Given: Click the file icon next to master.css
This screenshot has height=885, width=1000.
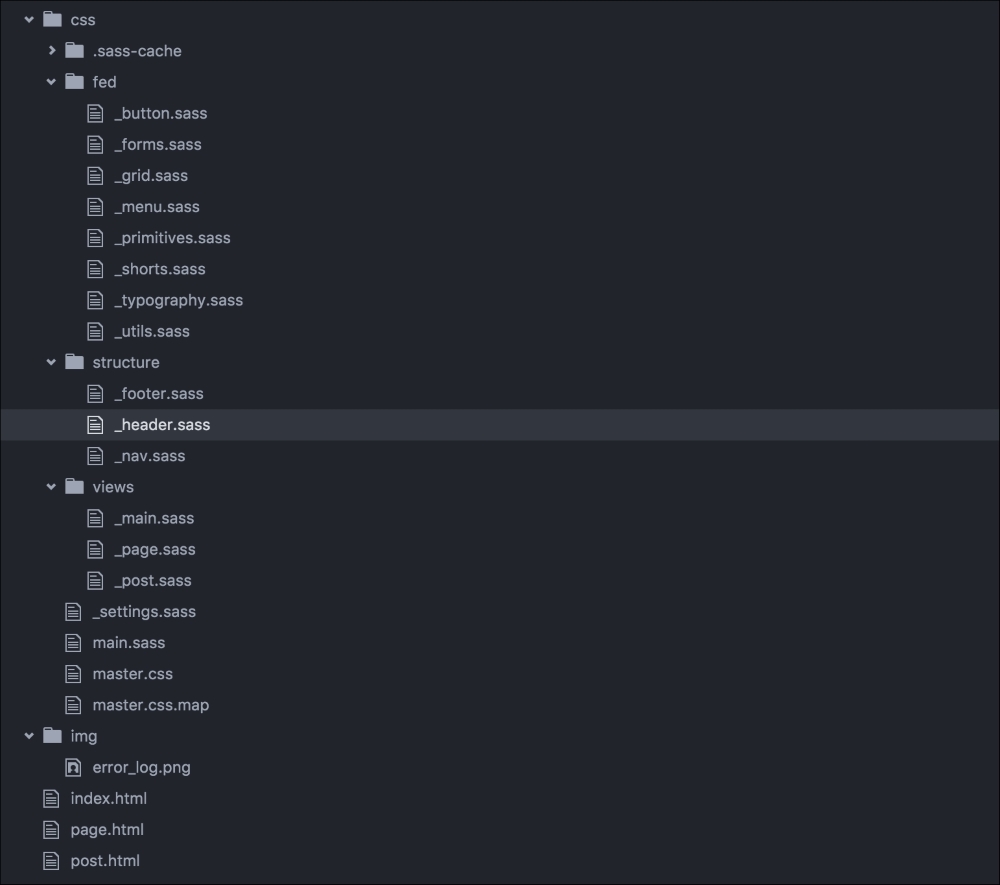Looking at the screenshot, I should click(x=73, y=673).
